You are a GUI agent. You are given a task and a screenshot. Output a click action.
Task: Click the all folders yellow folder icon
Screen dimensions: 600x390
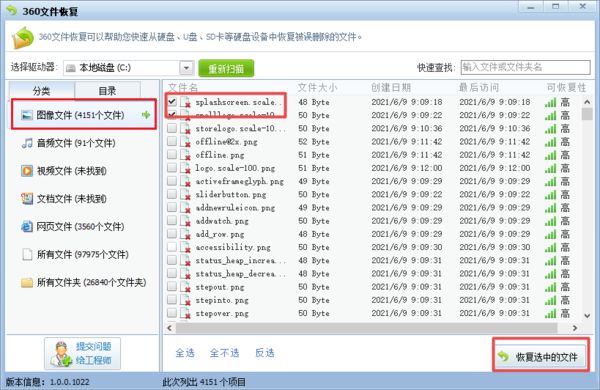(x=27, y=282)
